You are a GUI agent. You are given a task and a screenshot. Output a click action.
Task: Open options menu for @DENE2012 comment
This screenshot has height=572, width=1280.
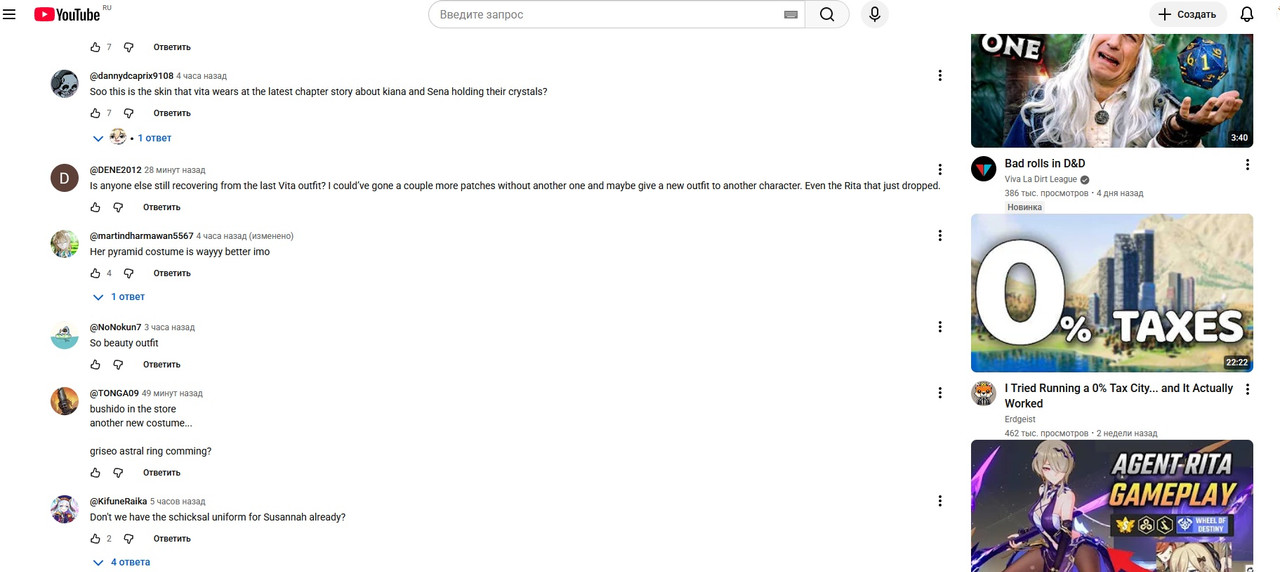[940, 170]
